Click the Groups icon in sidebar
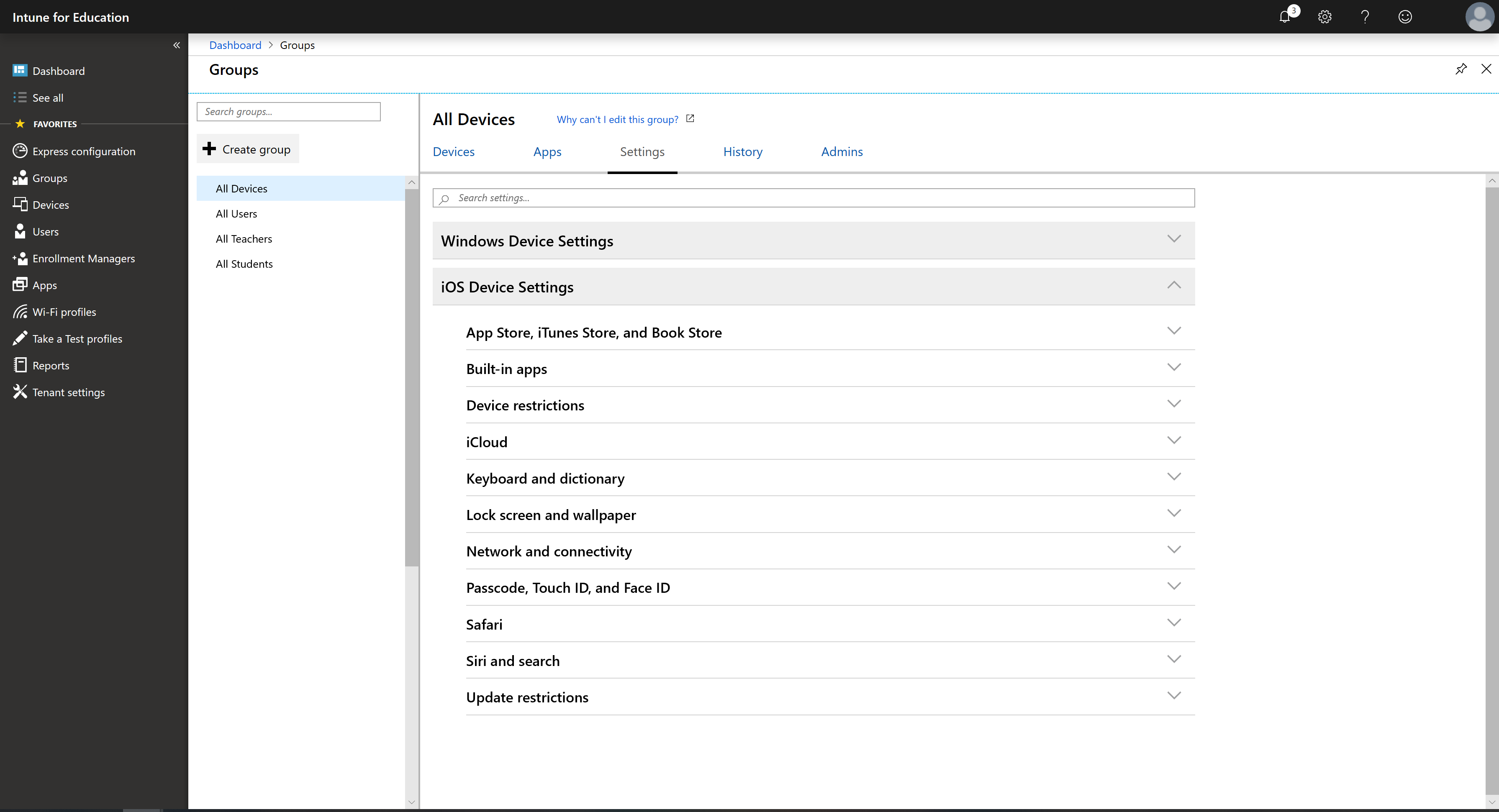Screen dimensions: 1499x812 (20, 178)
